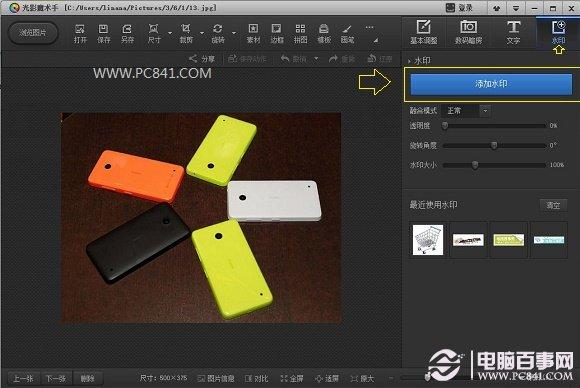Open the 拼图 collage tool
Viewport: 580px width, 388px height.
[300, 34]
